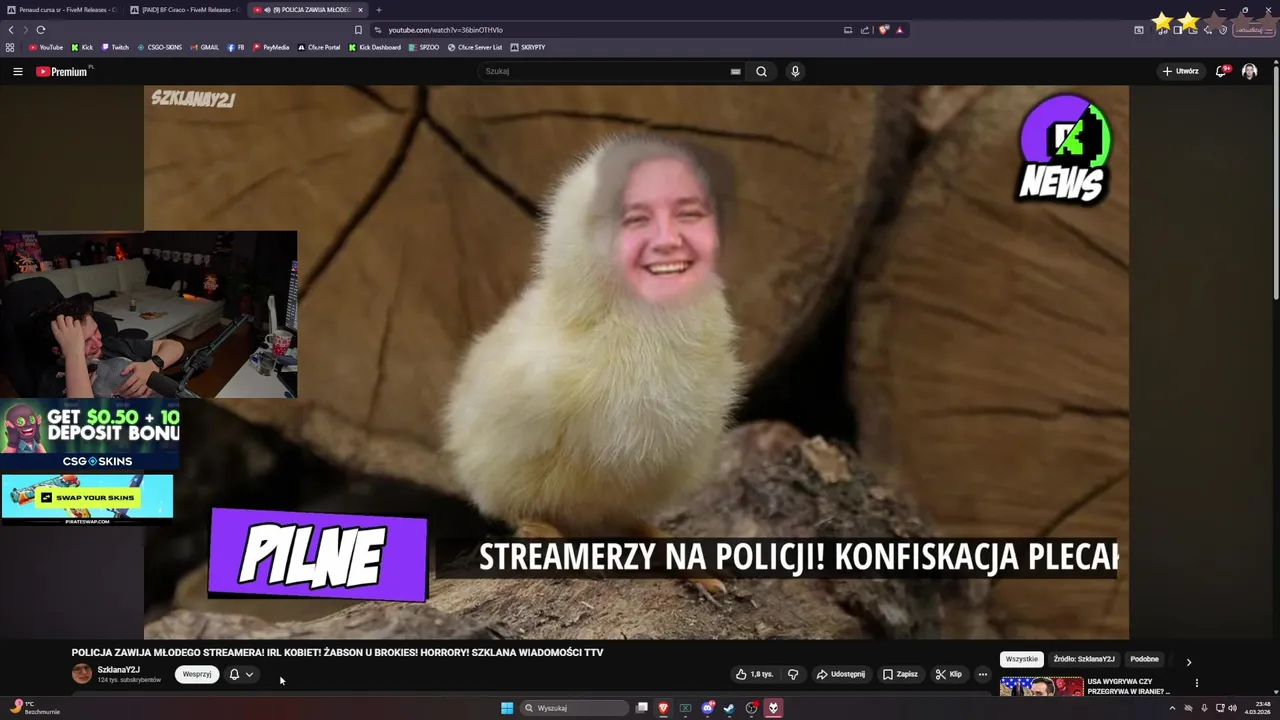This screenshot has width=1280, height=720.
Task: Select the Źródło: SzklanaY2J filter chip
Action: [x=1084, y=659]
